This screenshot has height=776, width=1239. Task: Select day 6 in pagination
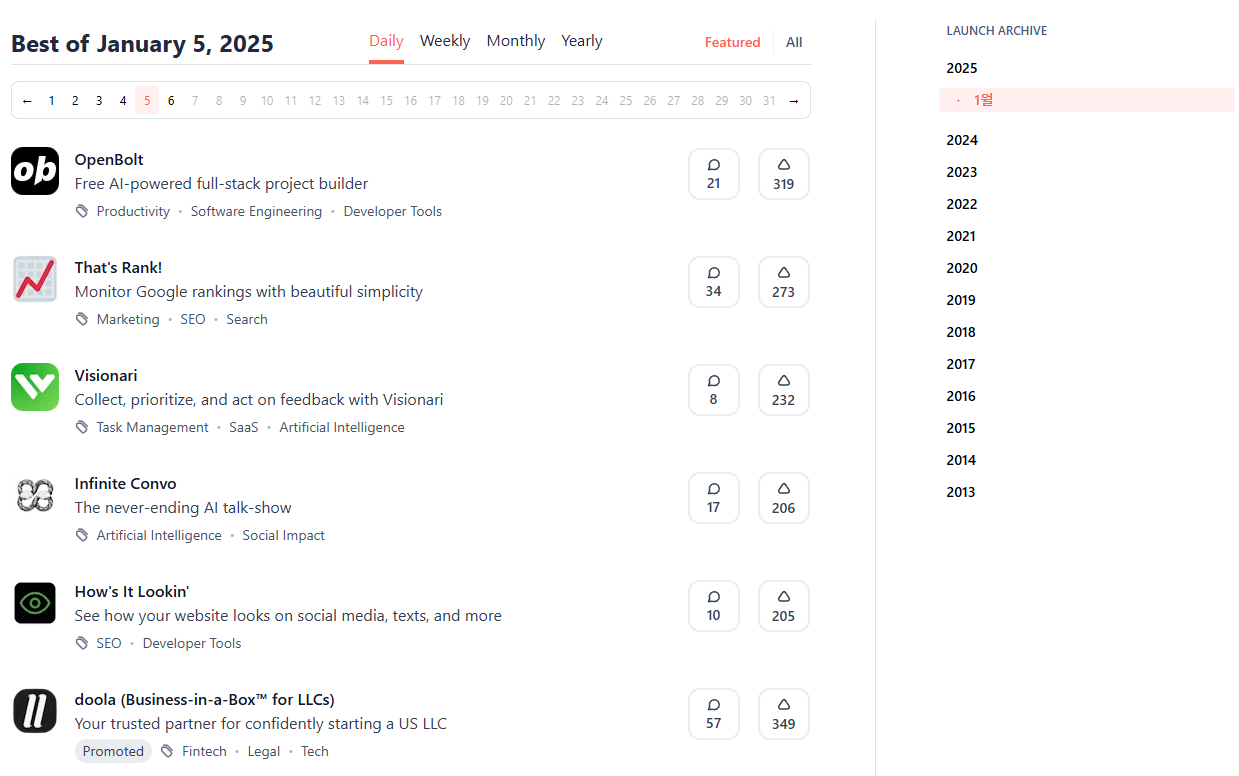(x=171, y=100)
